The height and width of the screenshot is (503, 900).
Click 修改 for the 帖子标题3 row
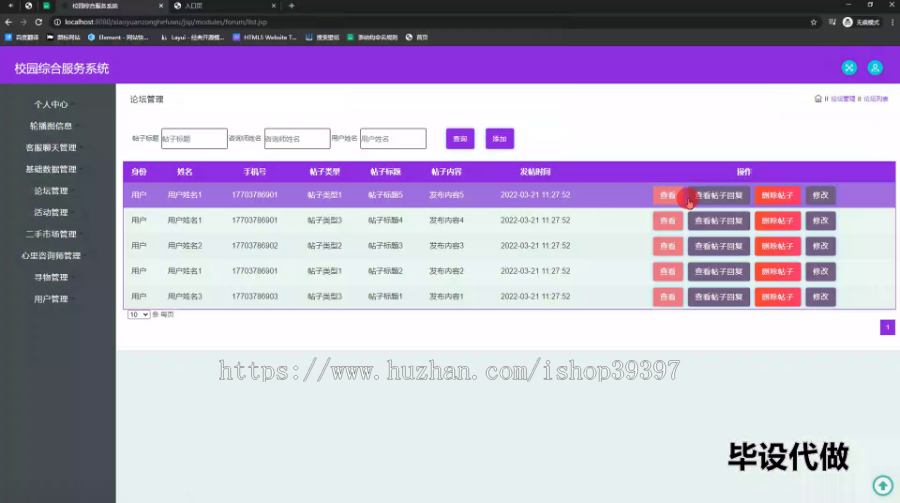click(x=820, y=246)
